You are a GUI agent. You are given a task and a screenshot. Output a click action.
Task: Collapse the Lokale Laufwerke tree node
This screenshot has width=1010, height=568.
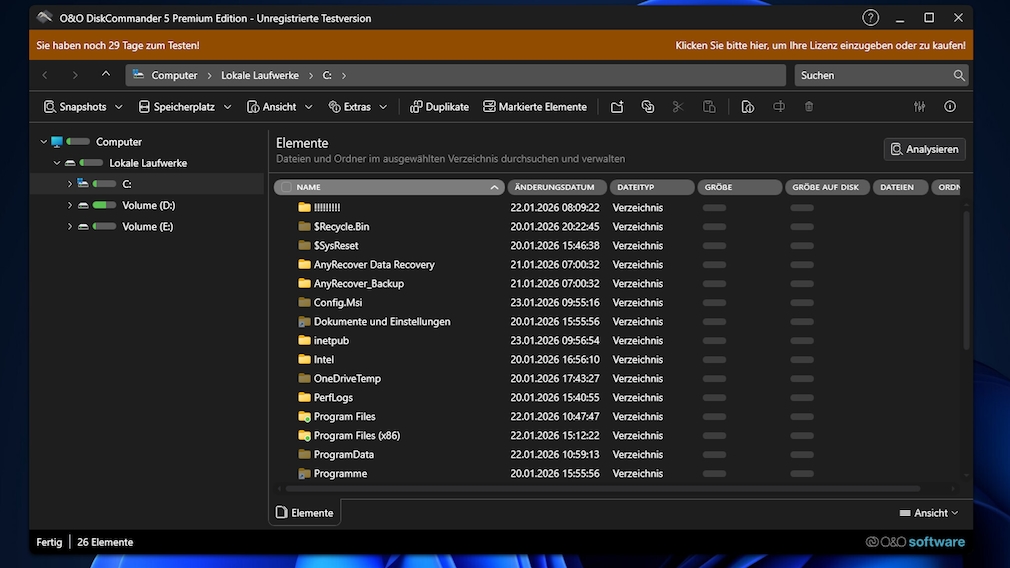(57, 163)
